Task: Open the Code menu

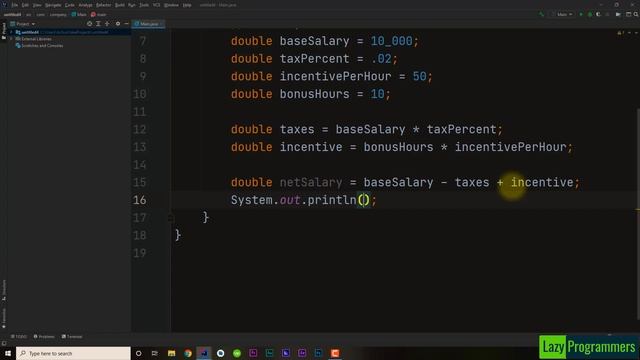Action: pos(70,5)
